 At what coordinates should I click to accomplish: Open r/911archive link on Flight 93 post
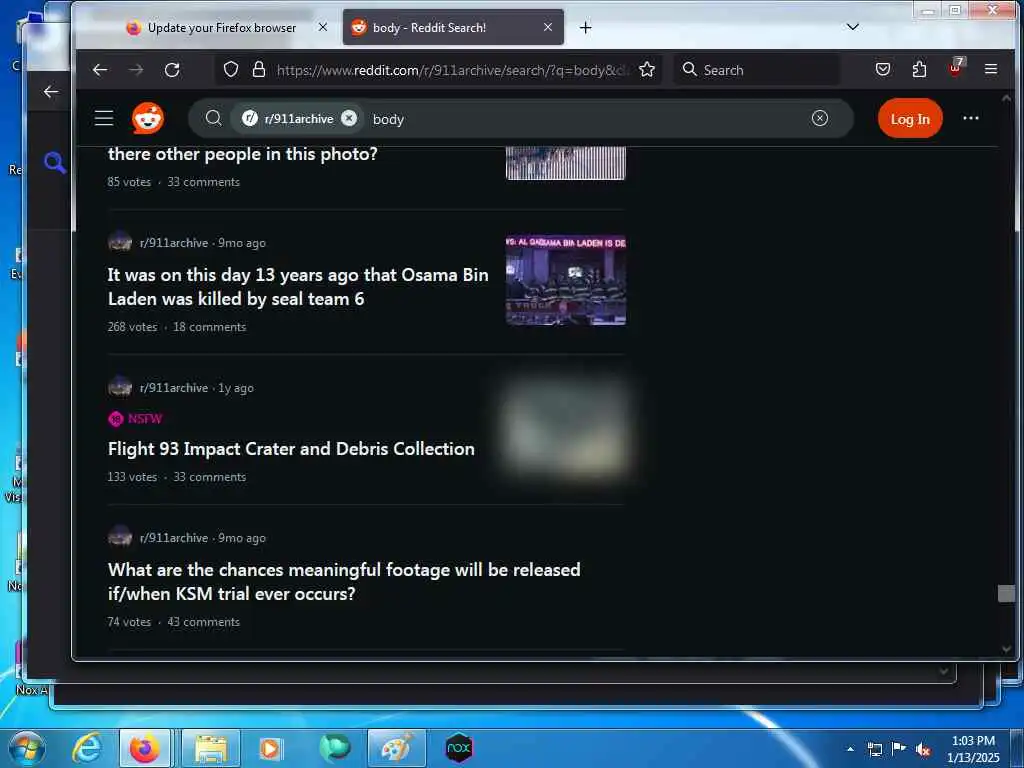174,388
